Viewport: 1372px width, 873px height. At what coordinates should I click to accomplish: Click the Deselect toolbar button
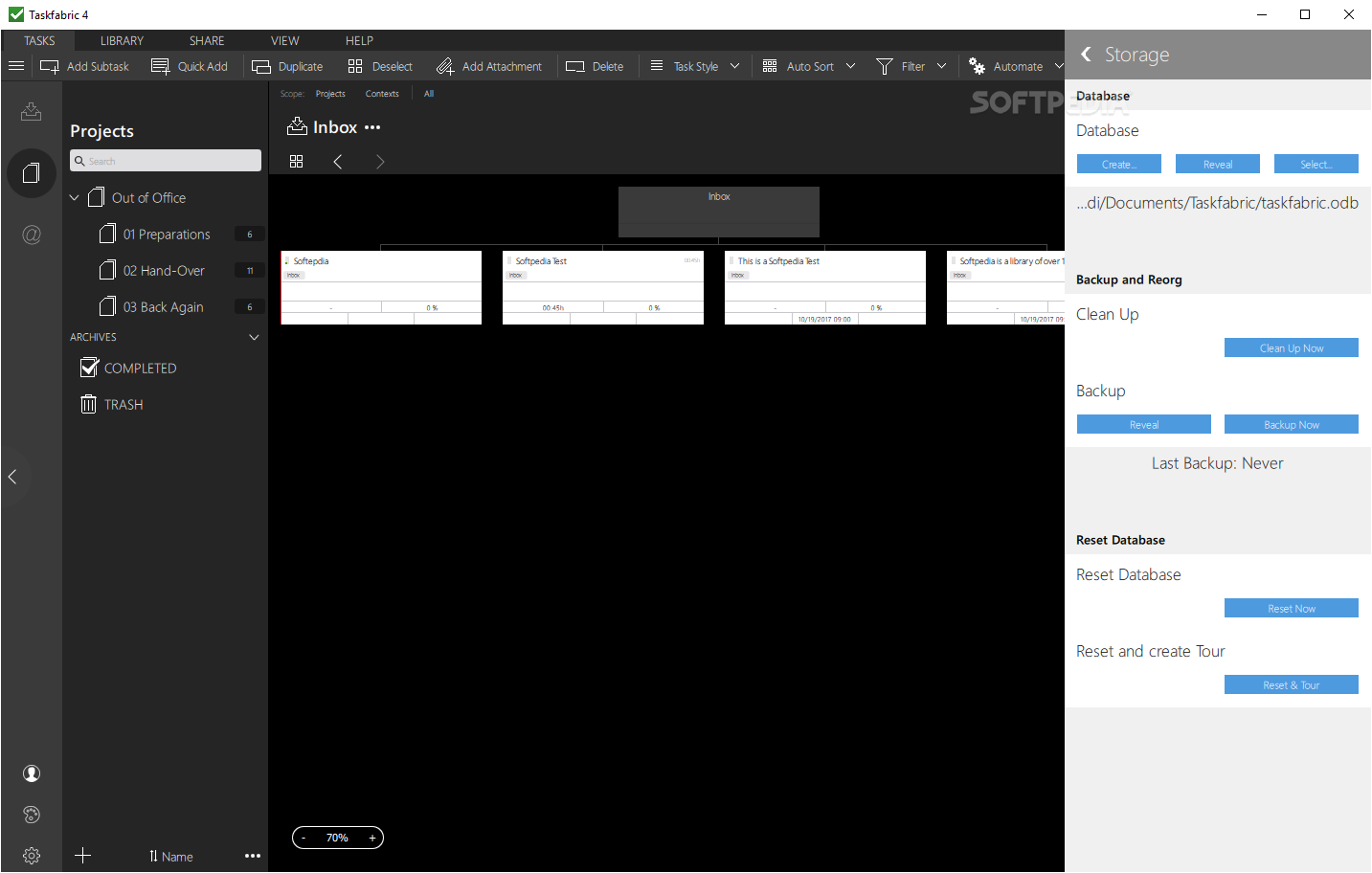pyautogui.click(x=380, y=66)
